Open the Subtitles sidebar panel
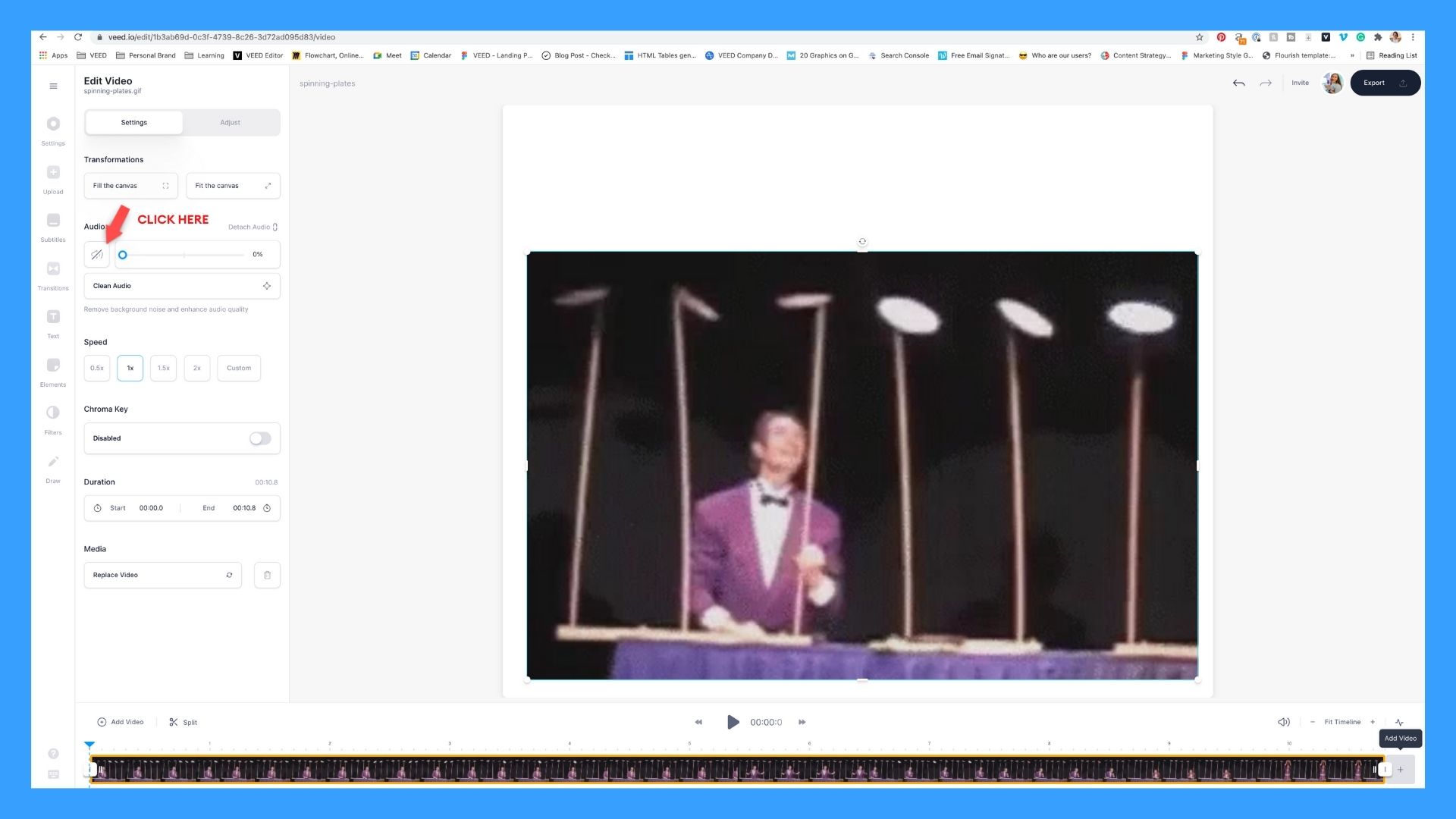The height and width of the screenshot is (819, 1456). click(x=53, y=221)
